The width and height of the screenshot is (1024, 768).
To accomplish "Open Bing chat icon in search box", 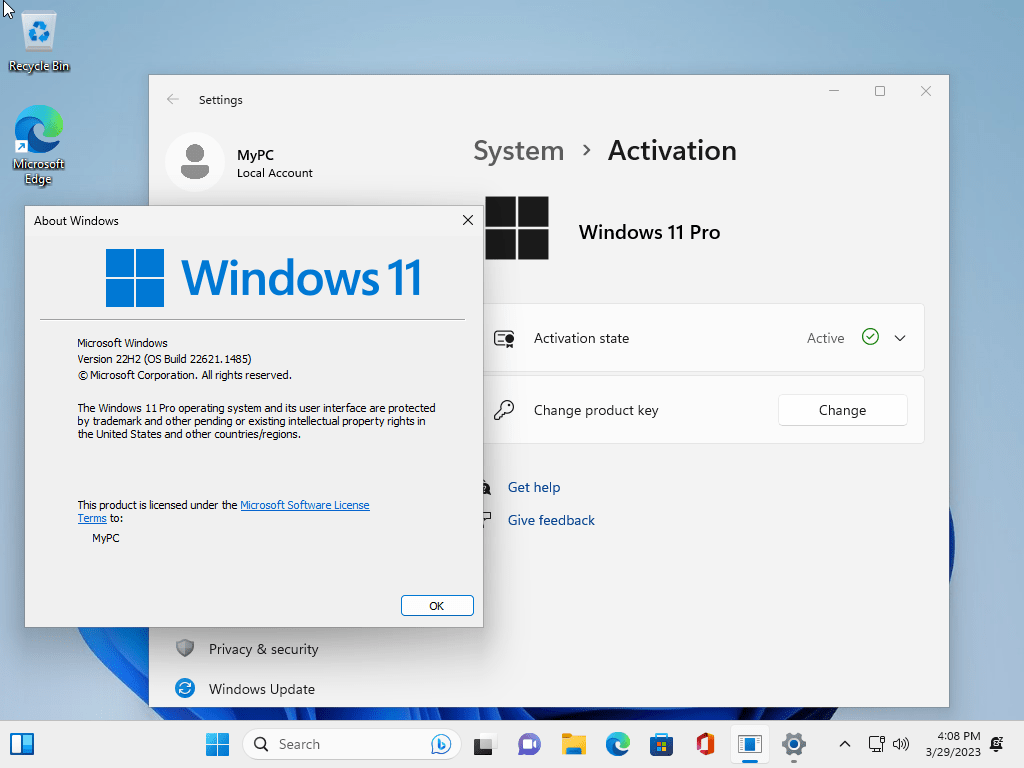I will [441, 744].
